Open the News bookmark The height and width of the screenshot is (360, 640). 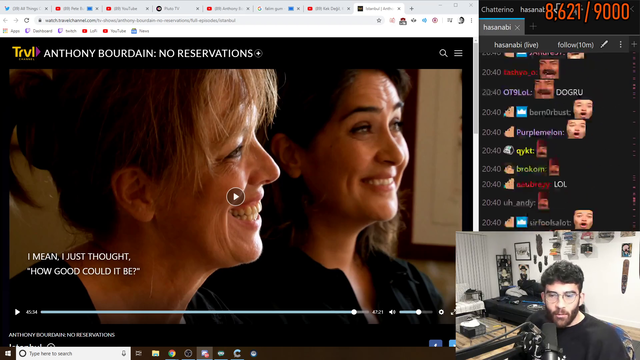click(x=140, y=31)
